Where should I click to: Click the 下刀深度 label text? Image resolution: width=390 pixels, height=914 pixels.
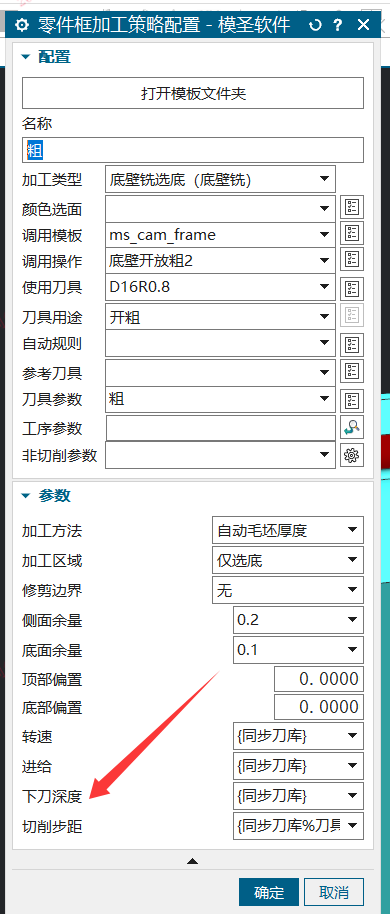pos(52,796)
